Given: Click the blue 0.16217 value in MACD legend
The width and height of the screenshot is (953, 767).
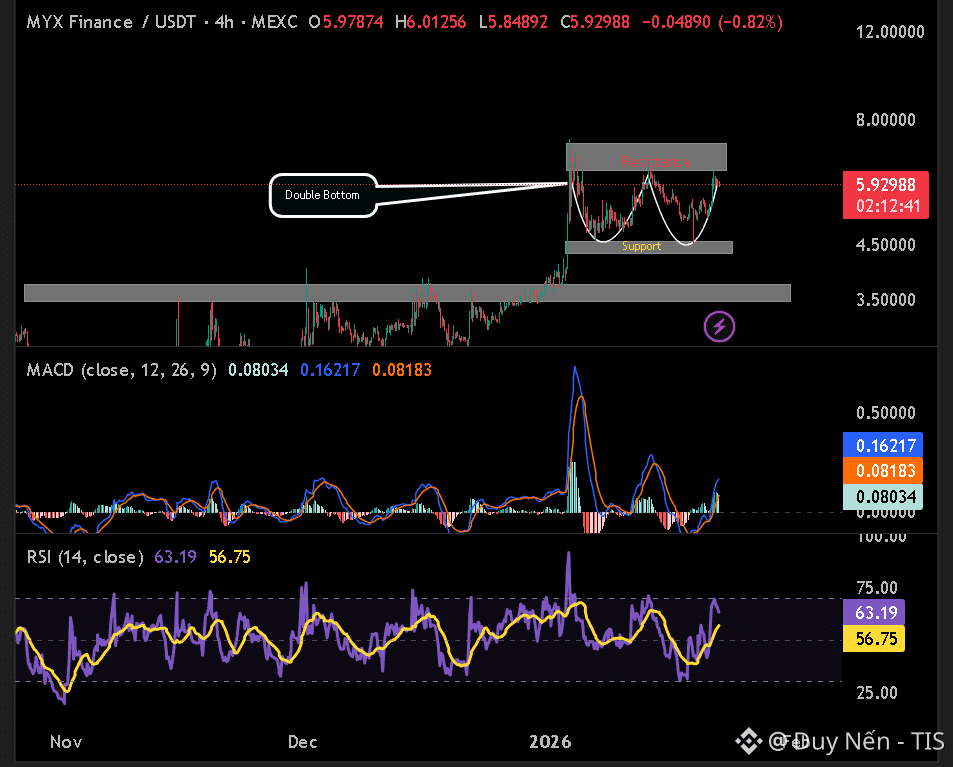Looking at the screenshot, I should point(330,370).
